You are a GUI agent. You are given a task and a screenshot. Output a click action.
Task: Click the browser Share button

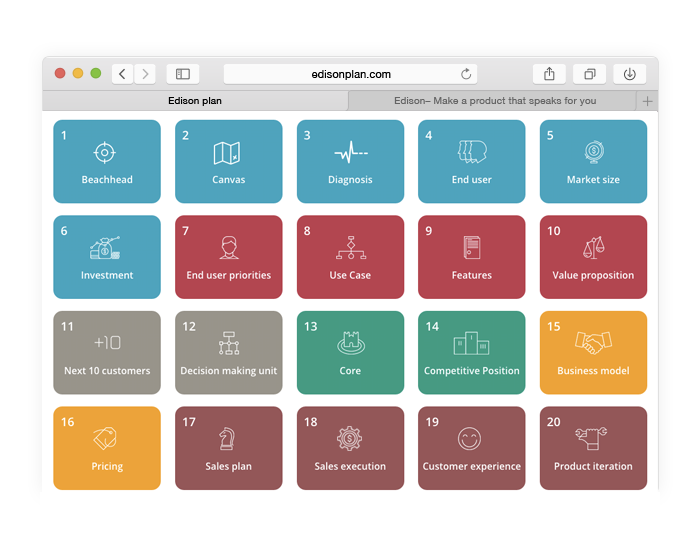click(x=549, y=74)
